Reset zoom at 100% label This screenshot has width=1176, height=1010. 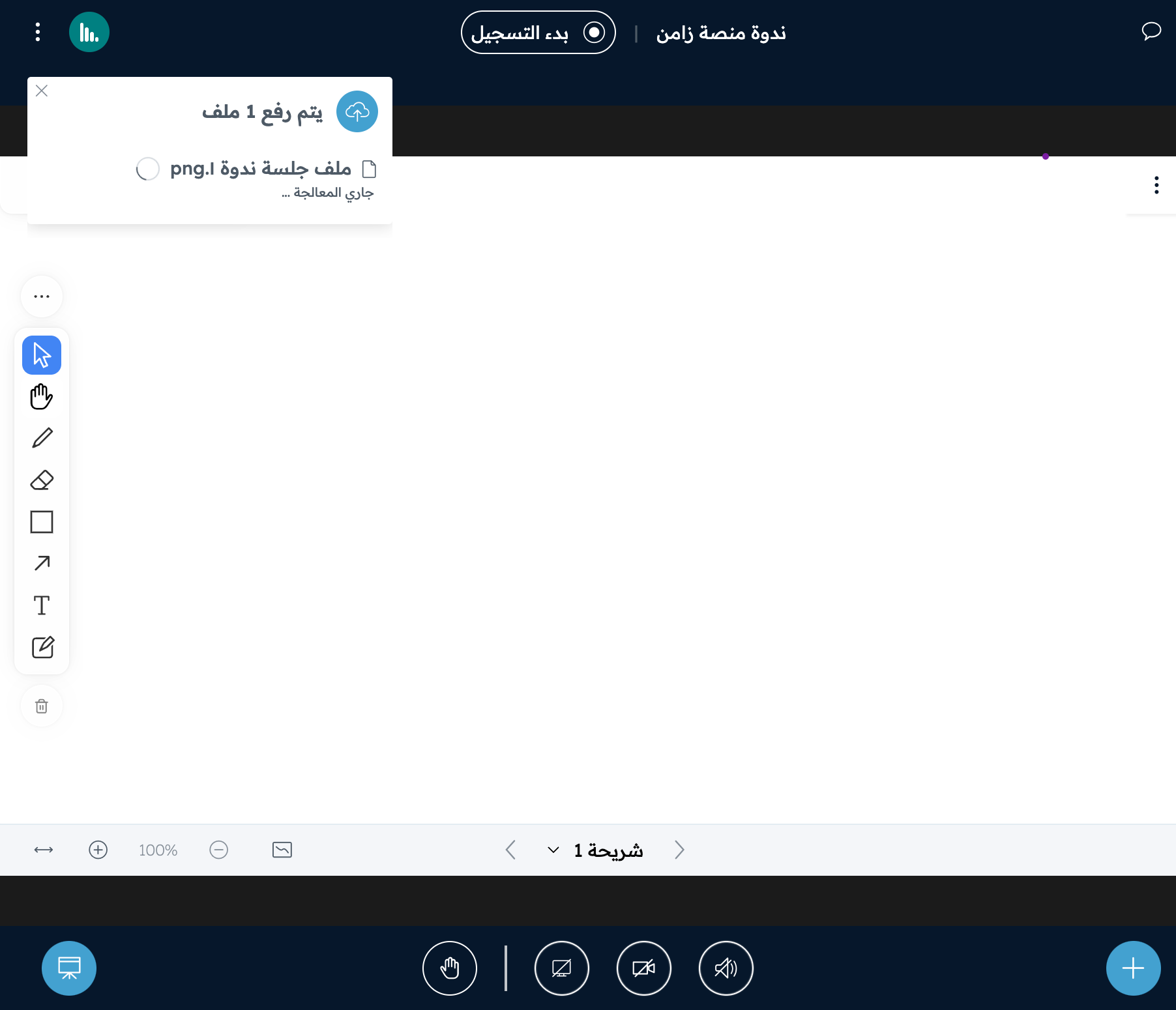(158, 850)
